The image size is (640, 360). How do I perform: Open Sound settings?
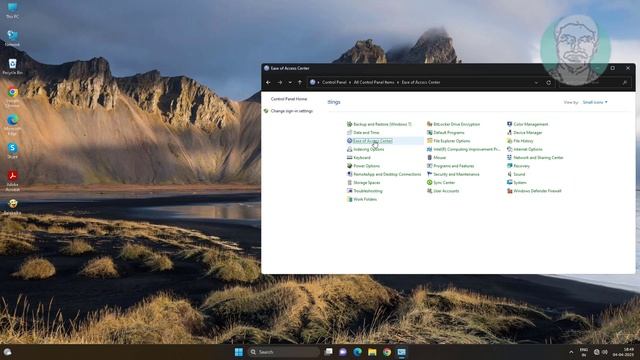tap(516, 174)
